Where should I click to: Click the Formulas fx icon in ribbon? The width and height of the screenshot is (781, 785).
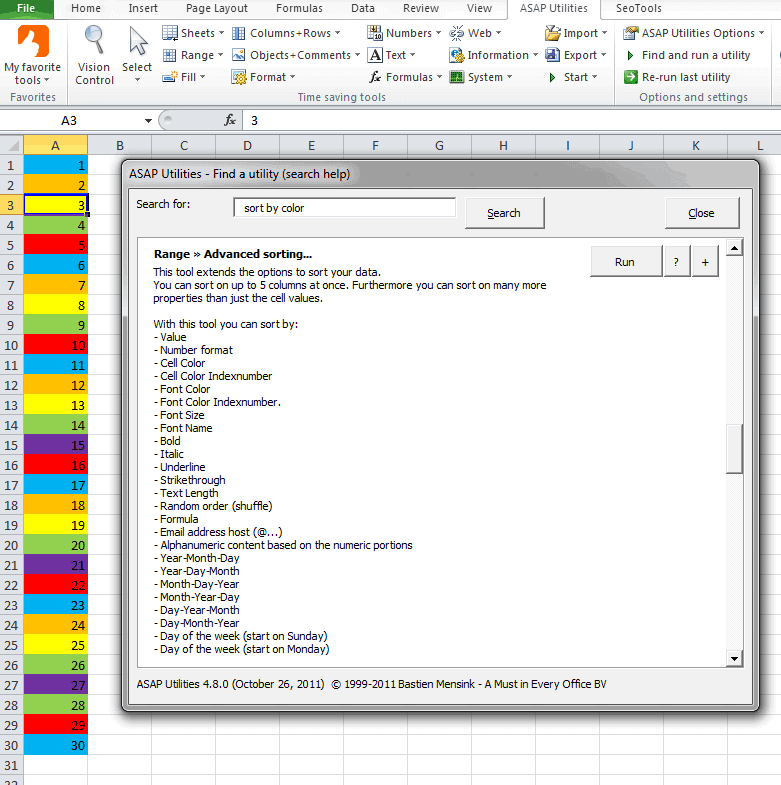[375, 77]
